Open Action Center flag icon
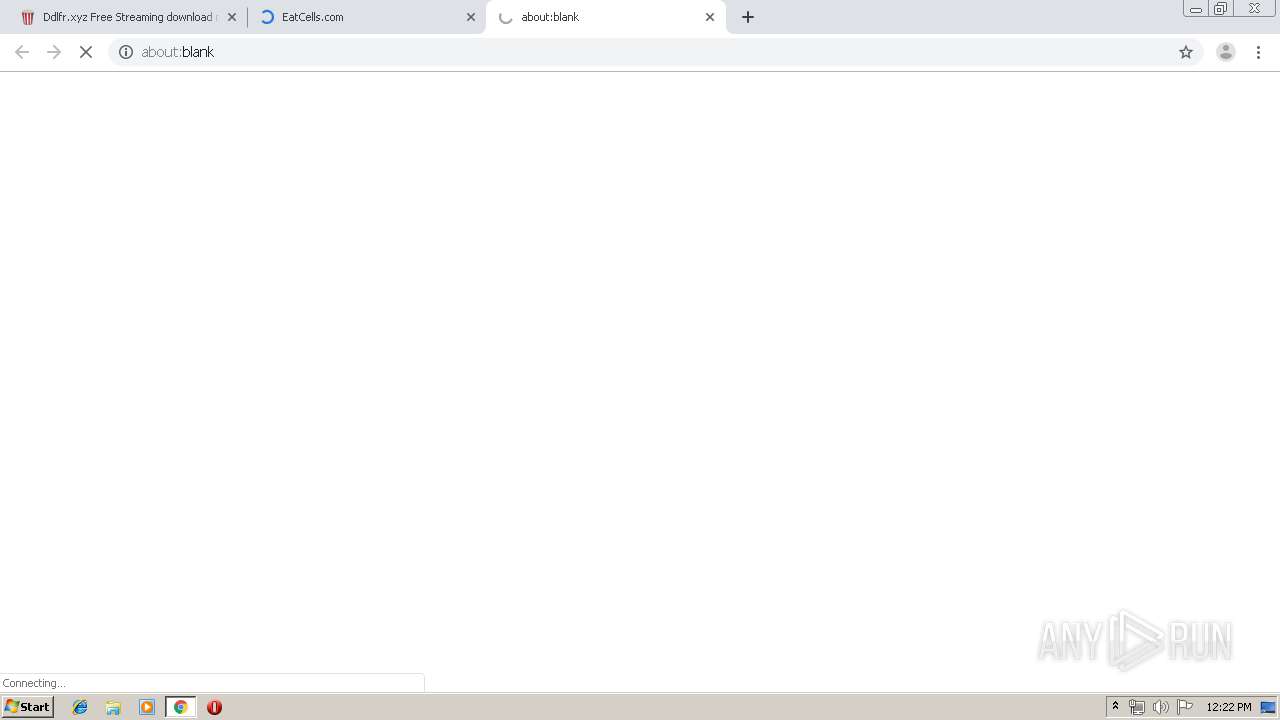Screen dimensions: 1280x720 coord(1185,707)
